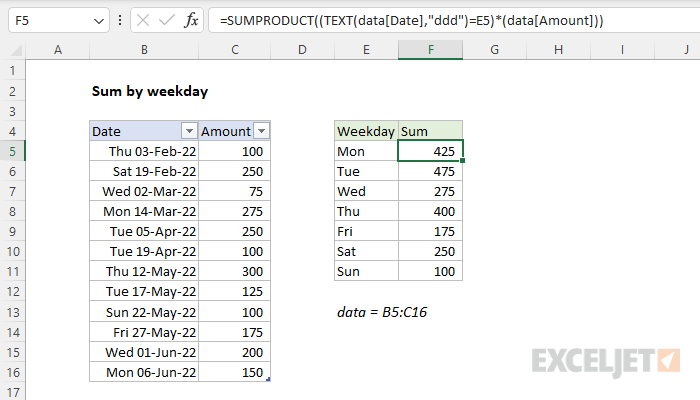
Task: Click the 'data = B5:C16' note cell
Action: [382, 312]
